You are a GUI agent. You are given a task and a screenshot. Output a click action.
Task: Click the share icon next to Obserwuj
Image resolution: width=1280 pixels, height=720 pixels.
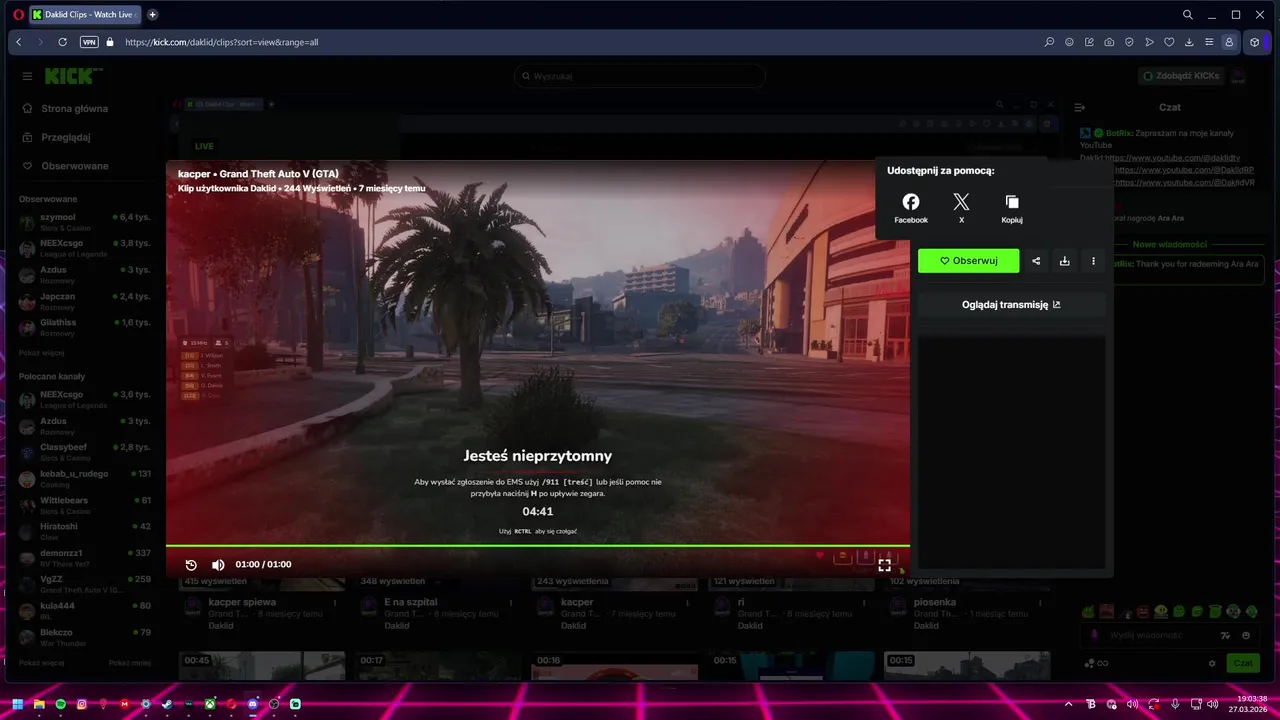(x=1036, y=261)
